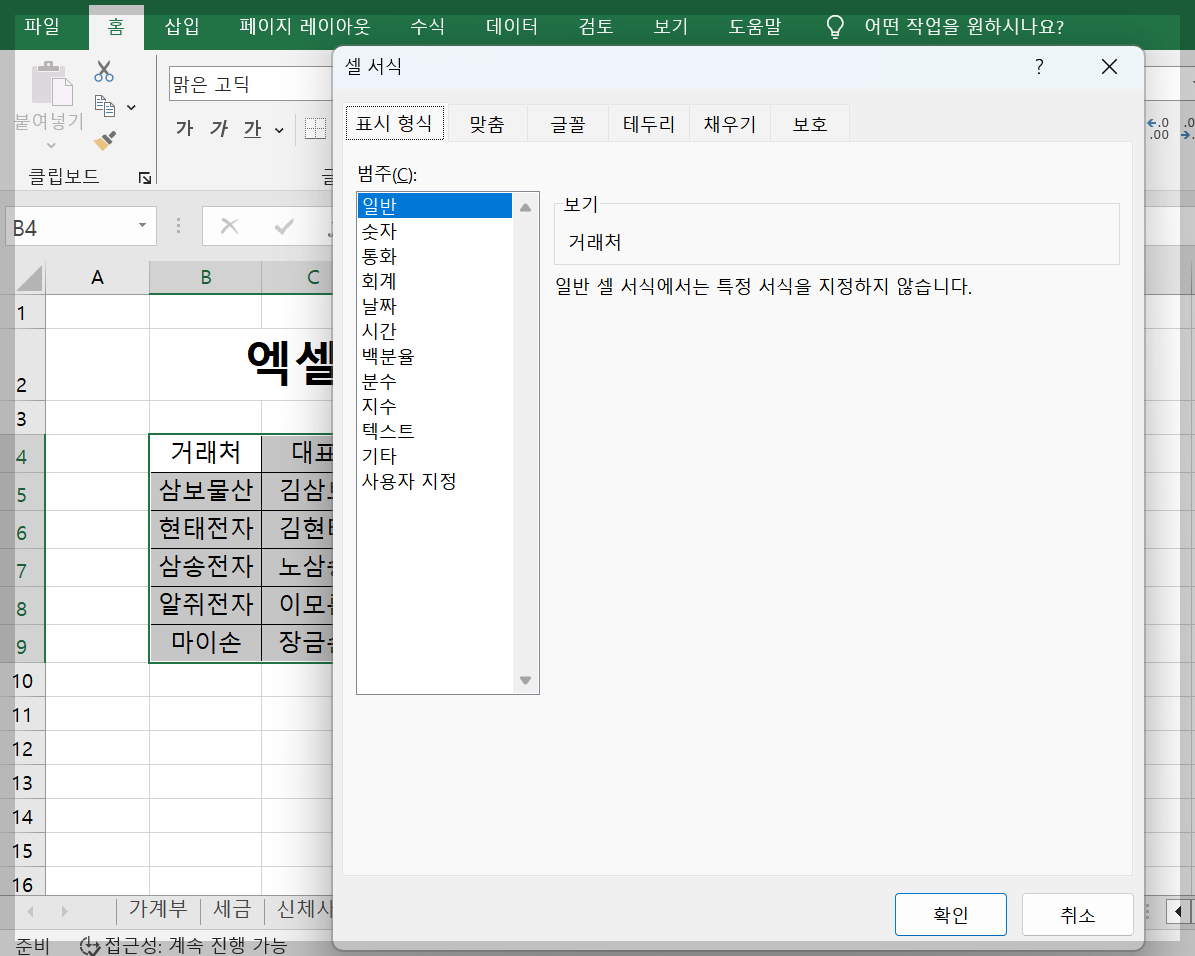Switch to the 데이터 ribbon tab
Image resolution: width=1195 pixels, height=956 pixels.
[x=511, y=28]
